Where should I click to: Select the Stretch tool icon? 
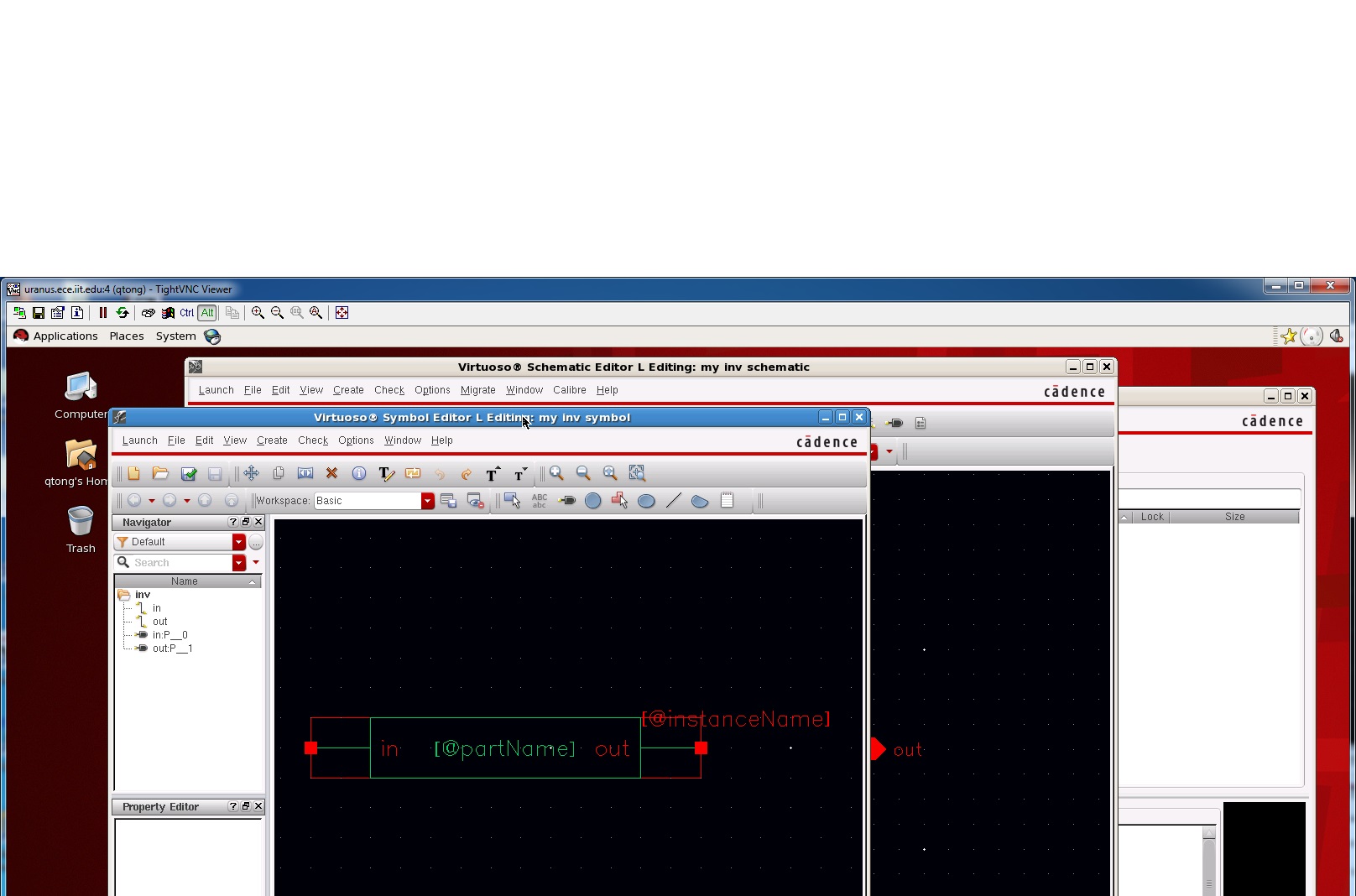point(305,474)
